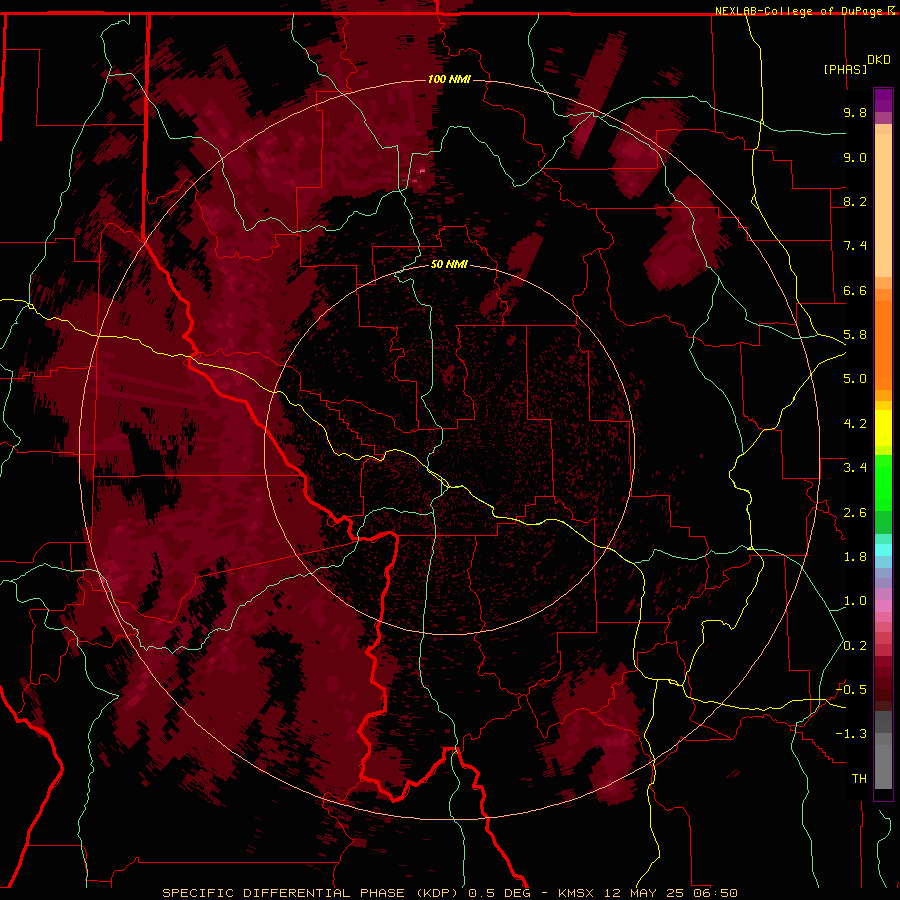This screenshot has height=900, width=900.
Task: Click the 7.4 scale value
Action: [x=855, y=246]
